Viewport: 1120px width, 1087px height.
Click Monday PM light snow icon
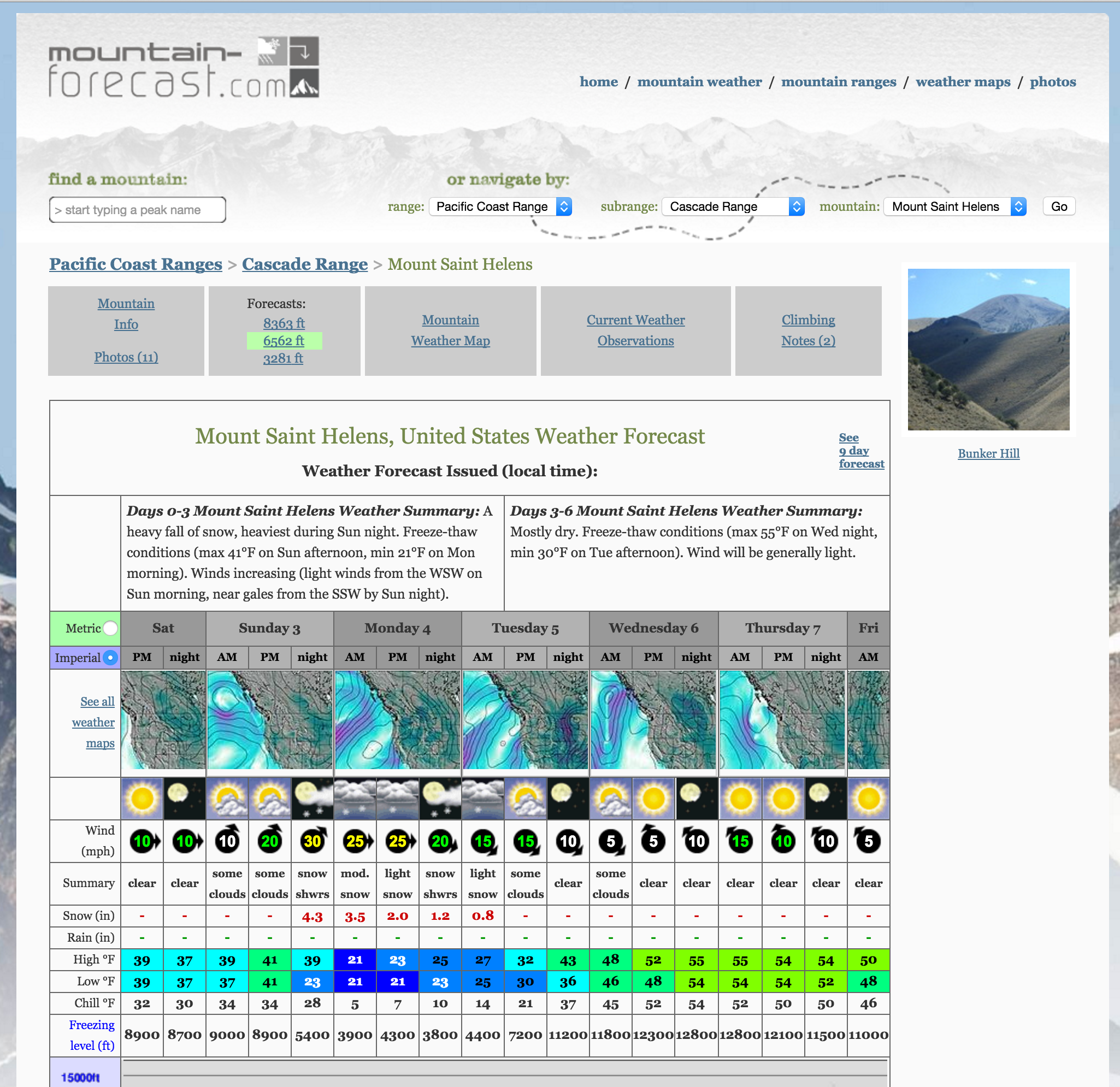tap(398, 798)
